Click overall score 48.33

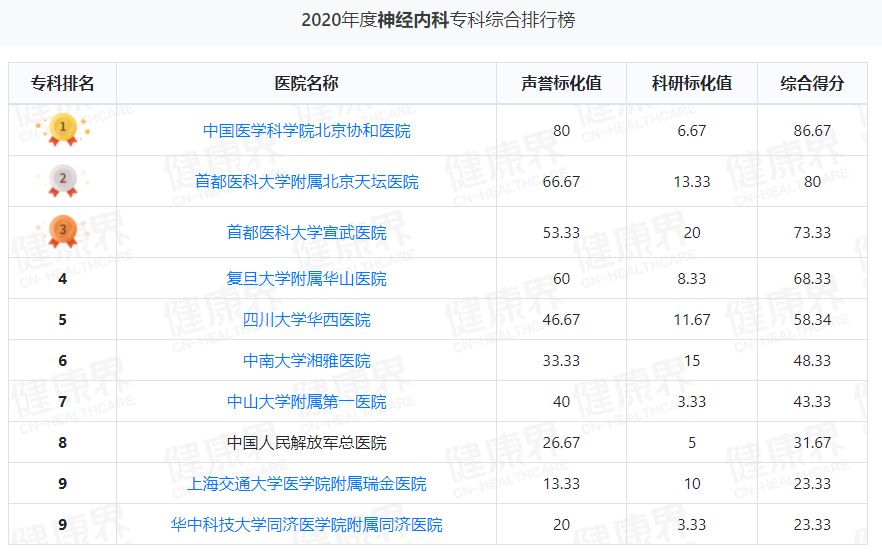pos(812,360)
